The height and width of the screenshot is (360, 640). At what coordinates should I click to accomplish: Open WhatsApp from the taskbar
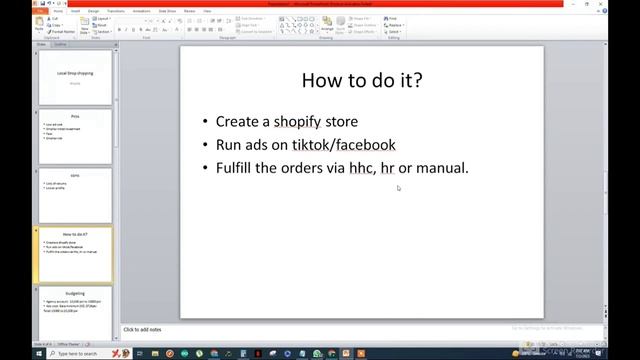pyautogui.click(x=317, y=353)
